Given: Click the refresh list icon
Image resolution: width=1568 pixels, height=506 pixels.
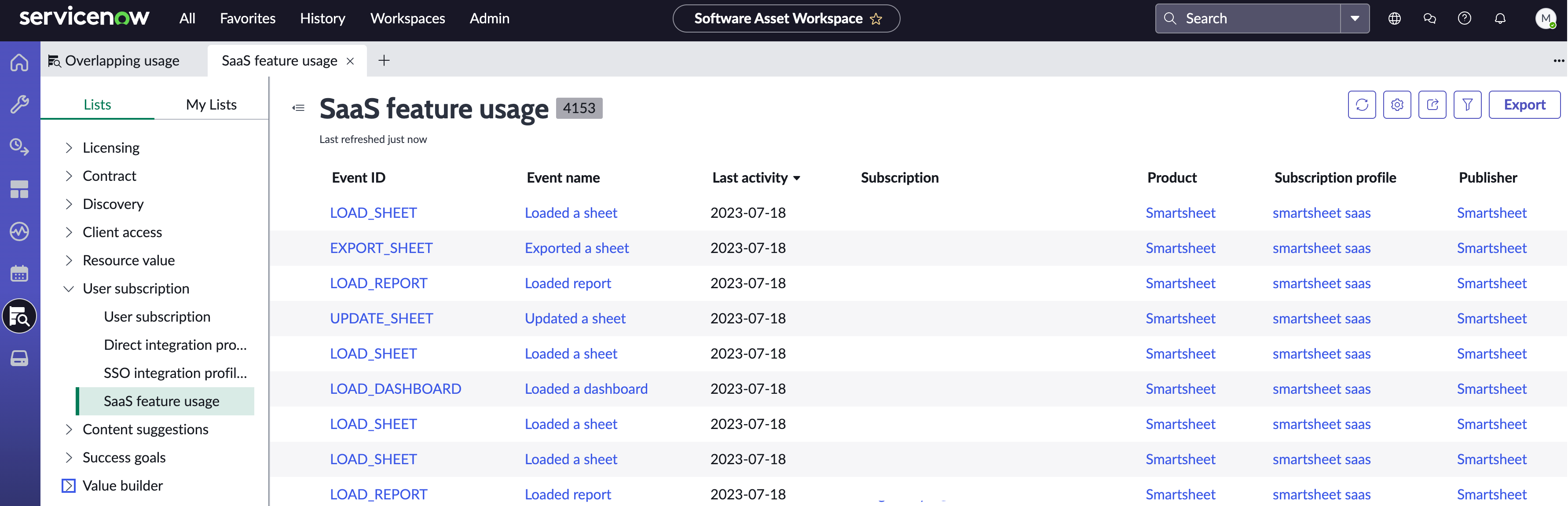Looking at the screenshot, I should pos(1362,105).
